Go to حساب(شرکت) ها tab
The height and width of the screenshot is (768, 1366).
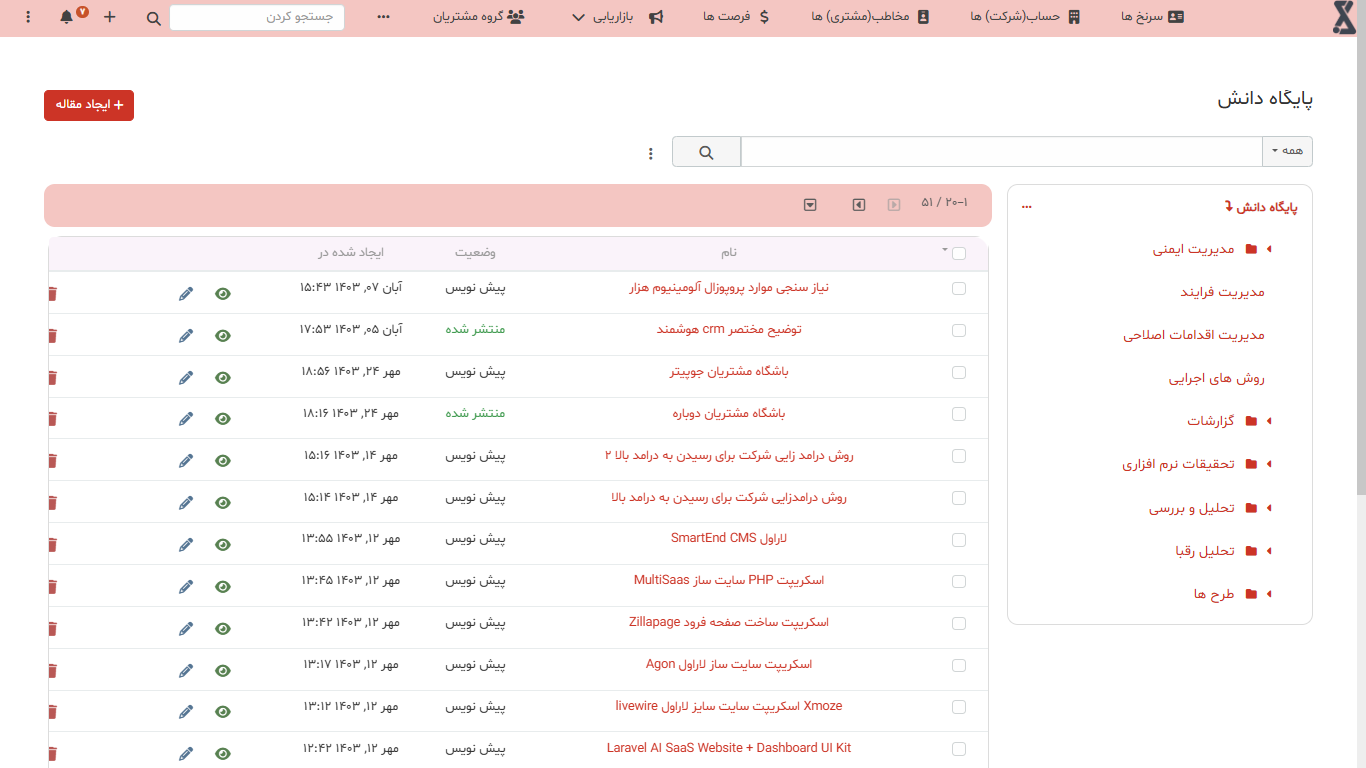(1026, 17)
